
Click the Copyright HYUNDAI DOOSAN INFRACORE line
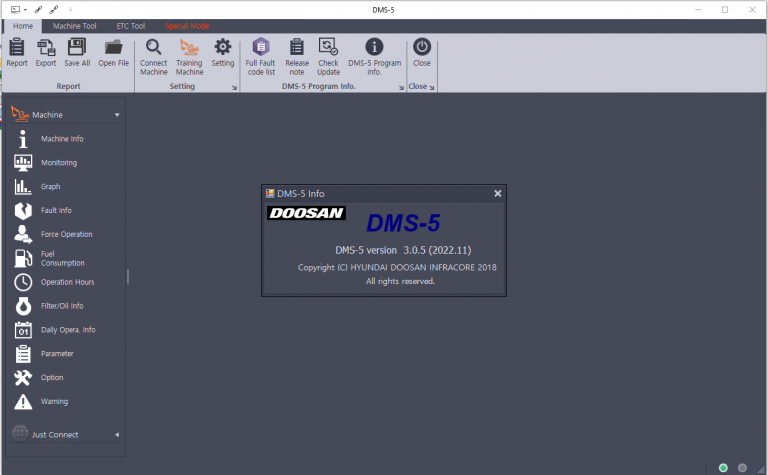click(397, 267)
